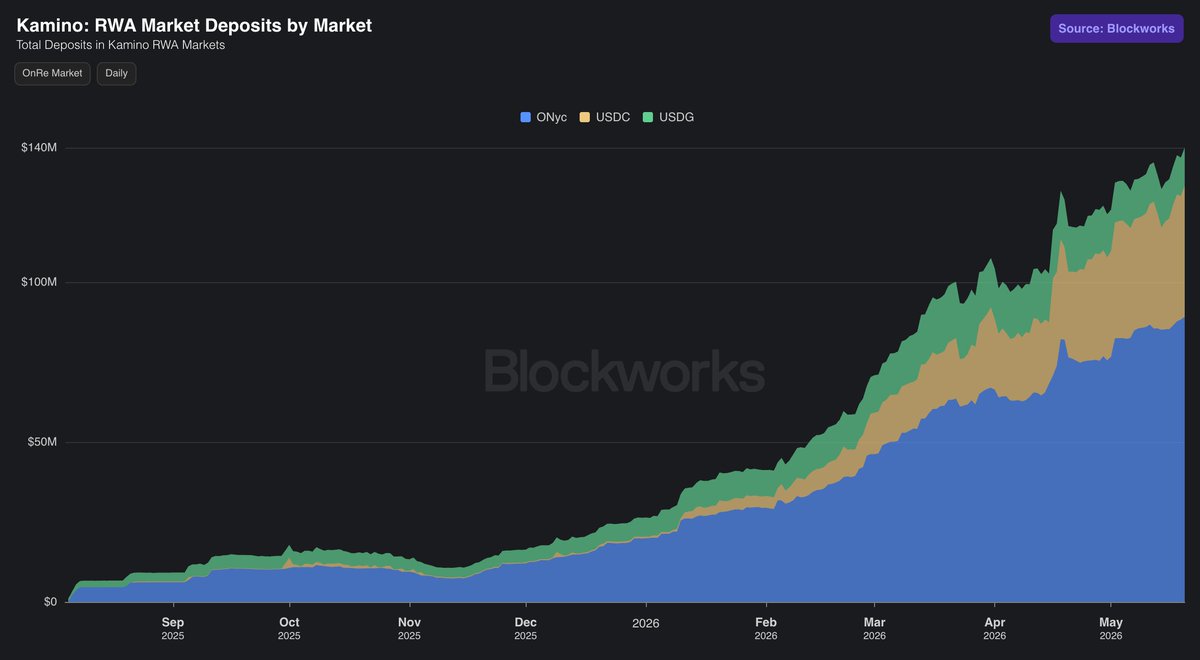
Task: Click the Nov 2025 x-axis label
Action: click(409, 628)
